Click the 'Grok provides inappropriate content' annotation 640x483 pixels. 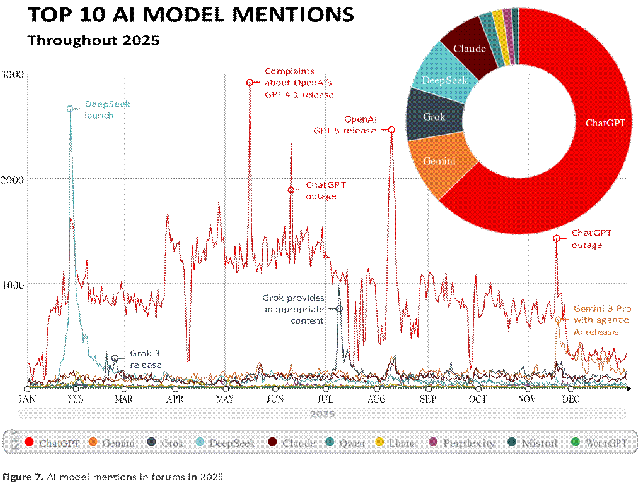pos(293,309)
